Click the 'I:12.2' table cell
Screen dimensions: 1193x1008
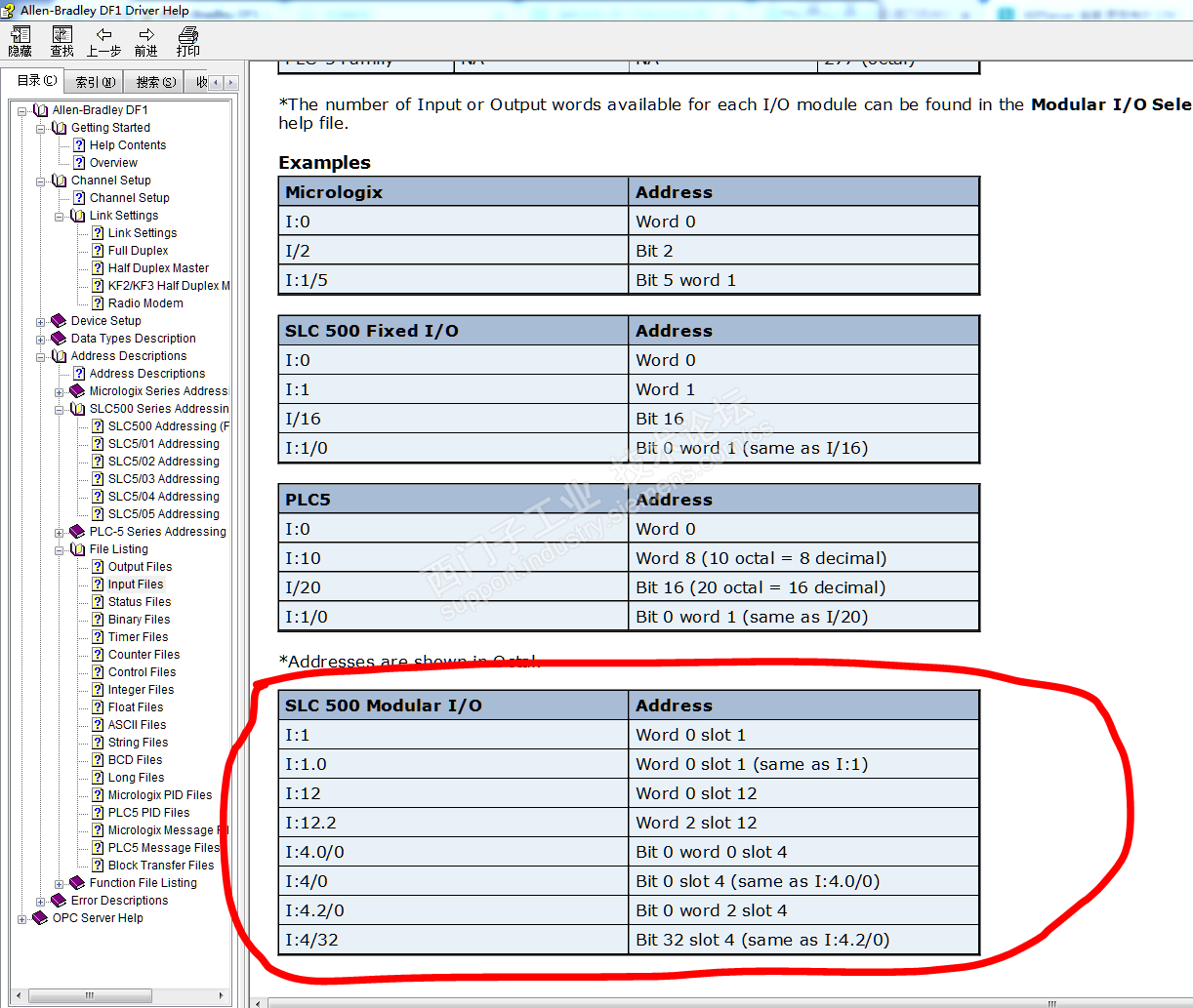[x=454, y=823]
